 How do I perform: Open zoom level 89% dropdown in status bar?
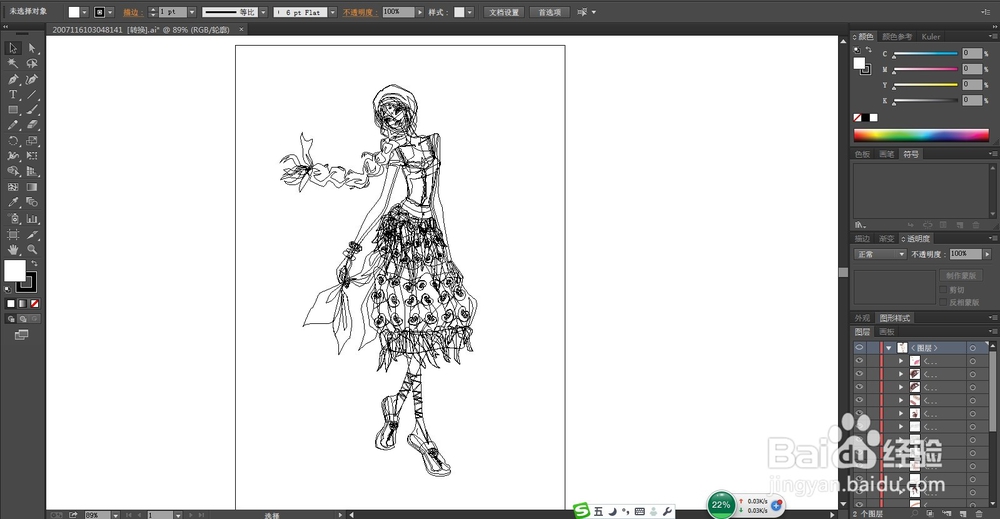115,515
